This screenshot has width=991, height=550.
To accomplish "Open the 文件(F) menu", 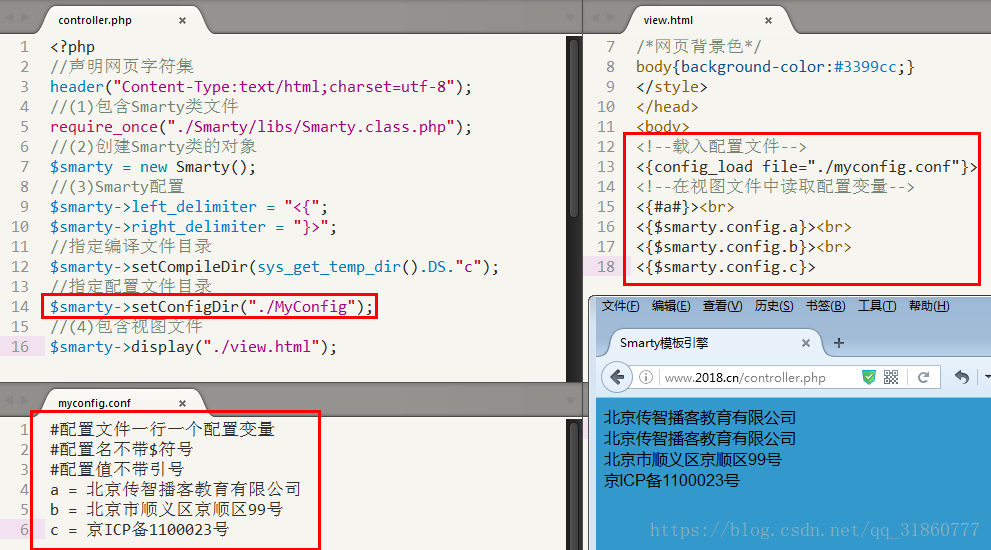I will click(x=620, y=306).
